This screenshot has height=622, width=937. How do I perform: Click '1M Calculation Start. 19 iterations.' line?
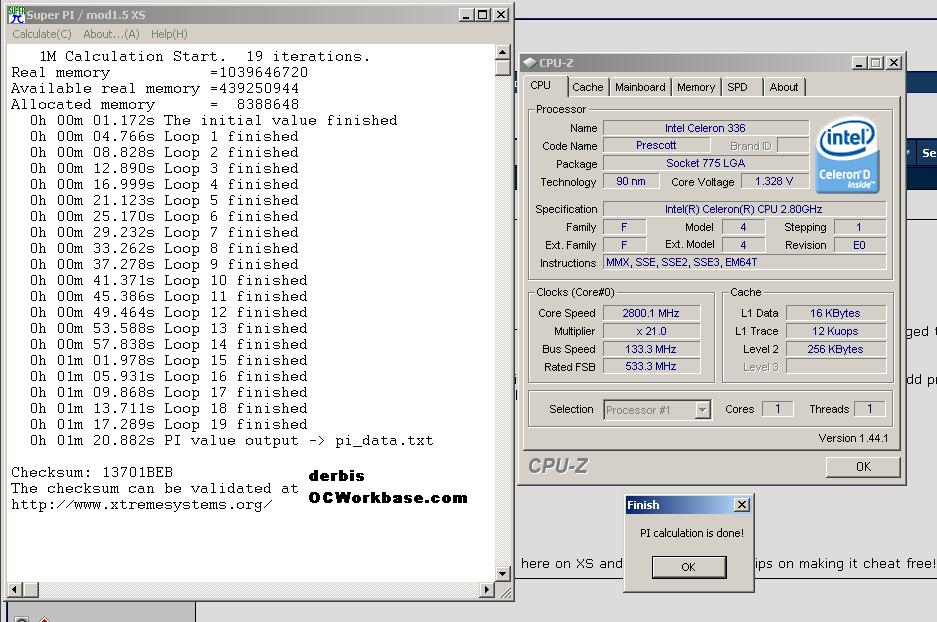tap(204, 57)
